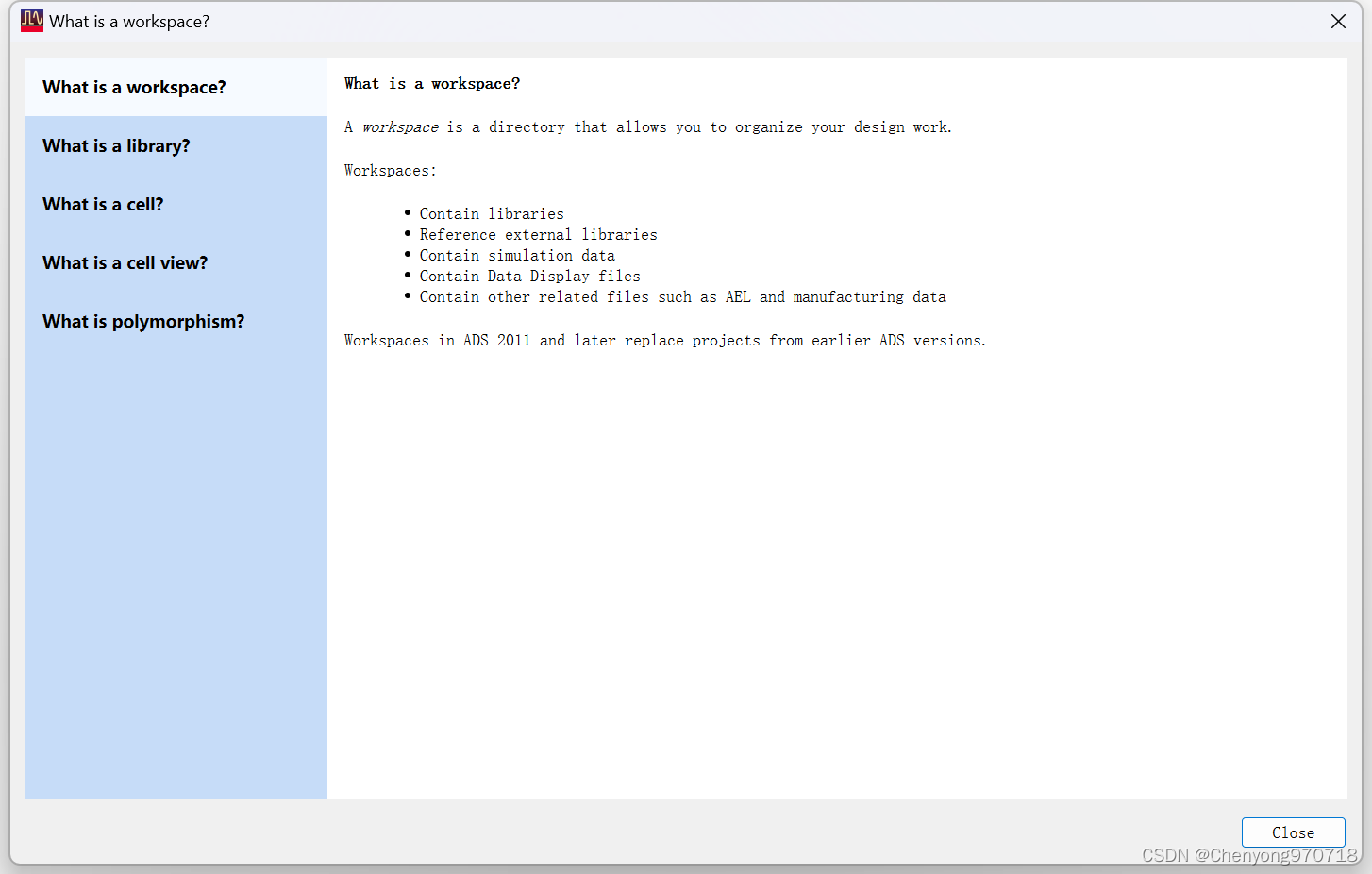The width and height of the screenshot is (1372, 874).
Task: Click the "Contain simulation data" bullet item
Action: point(517,255)
